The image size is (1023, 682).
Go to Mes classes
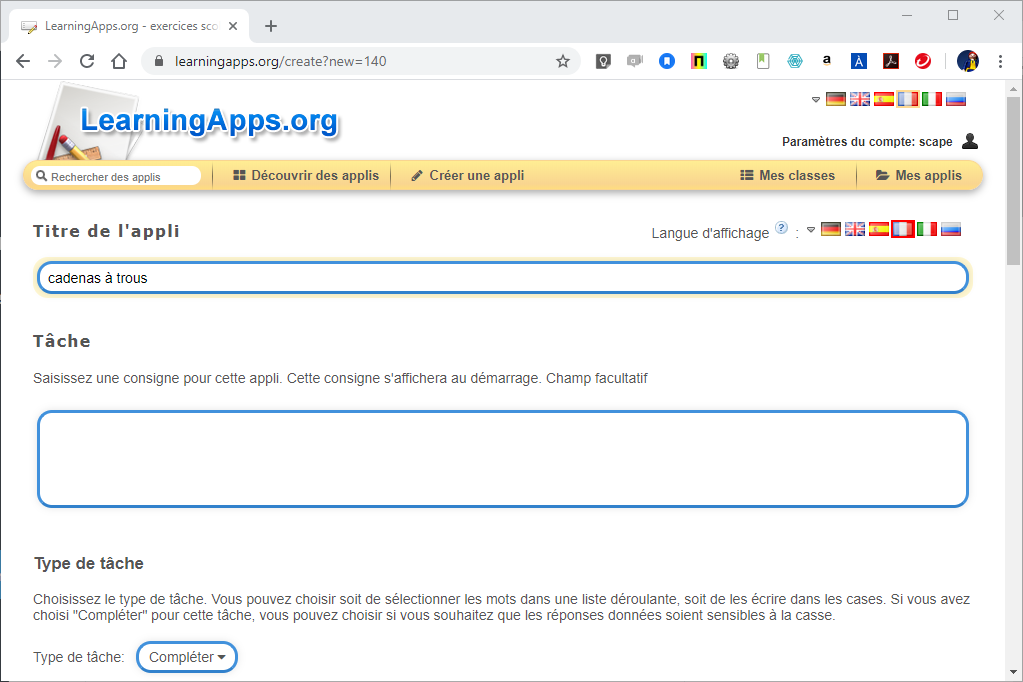click(787, 176)
